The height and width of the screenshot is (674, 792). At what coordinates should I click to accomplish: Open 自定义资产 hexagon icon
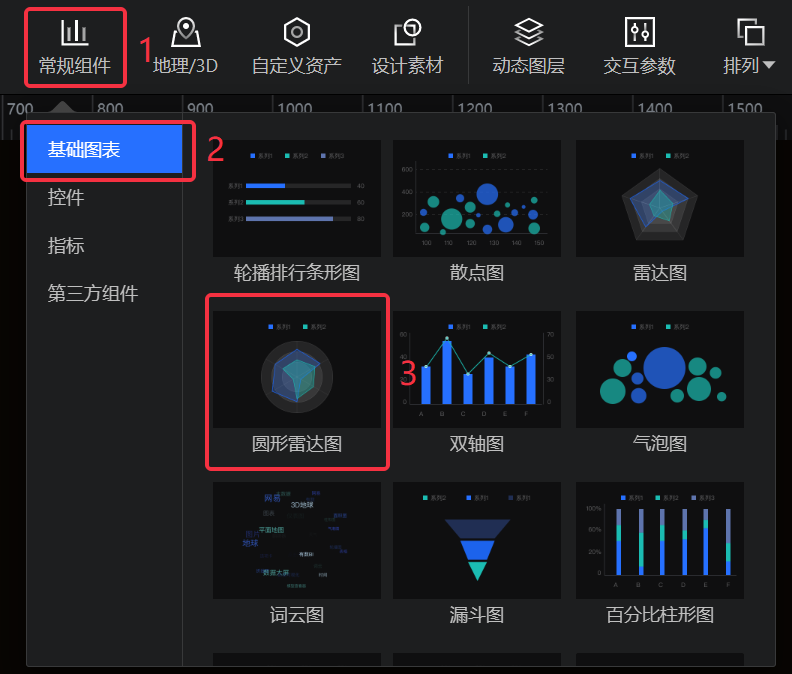pos(296,33)
